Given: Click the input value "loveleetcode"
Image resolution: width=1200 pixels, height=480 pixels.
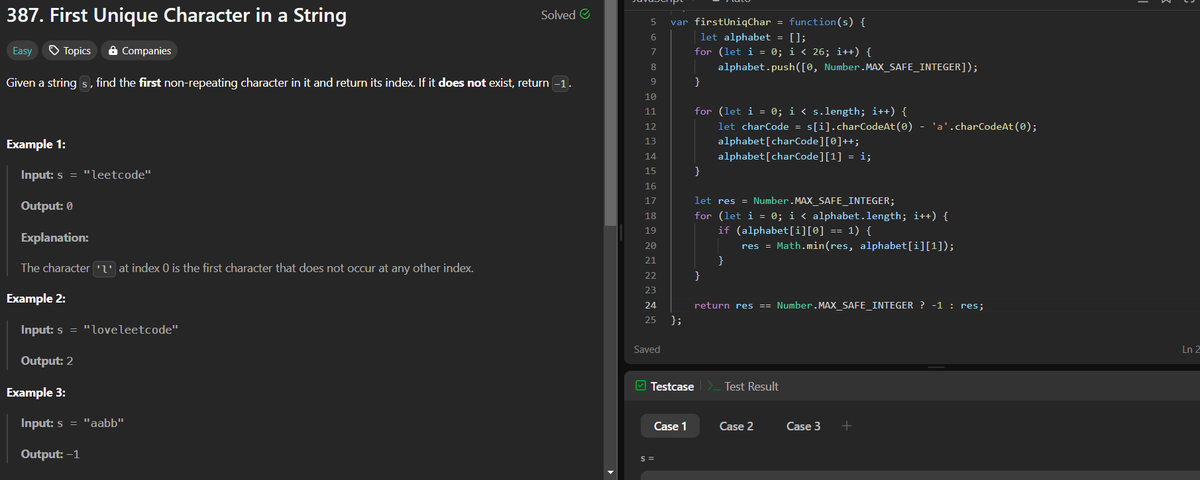Looking at the screenshot, I should (133, 330).
